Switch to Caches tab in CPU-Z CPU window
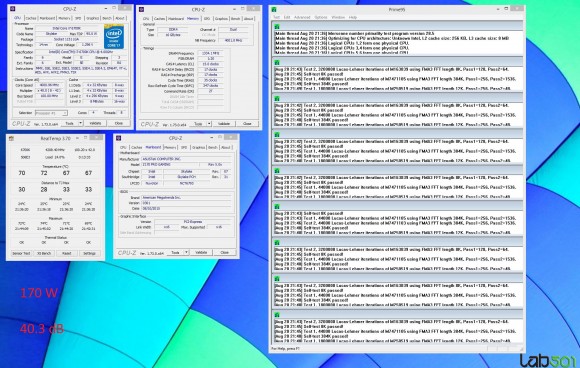This screenshot has height=368, width=580. point(31,18)
